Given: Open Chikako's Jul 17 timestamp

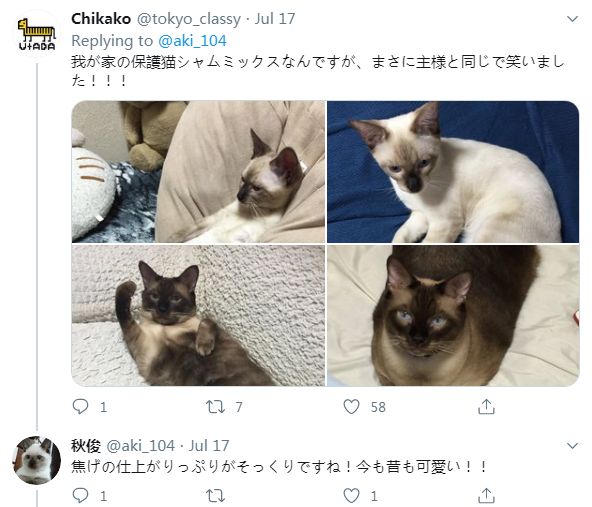Looking at the screenshot, I should tap(275, 19).
